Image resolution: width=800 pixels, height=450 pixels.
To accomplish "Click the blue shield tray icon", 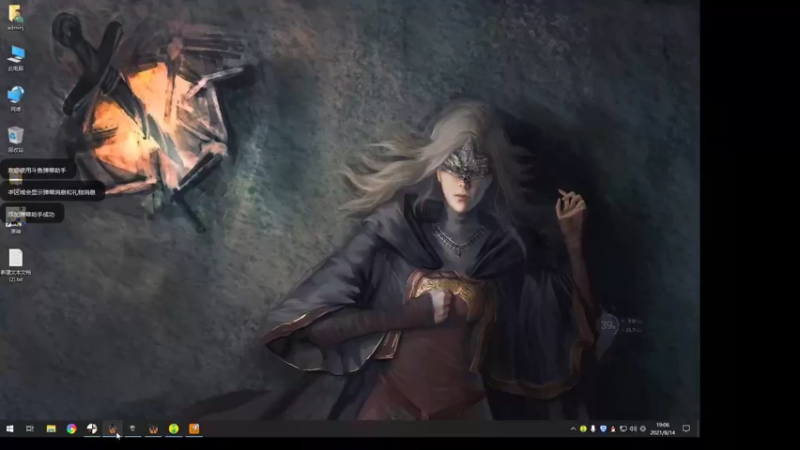I will point(603,429).
